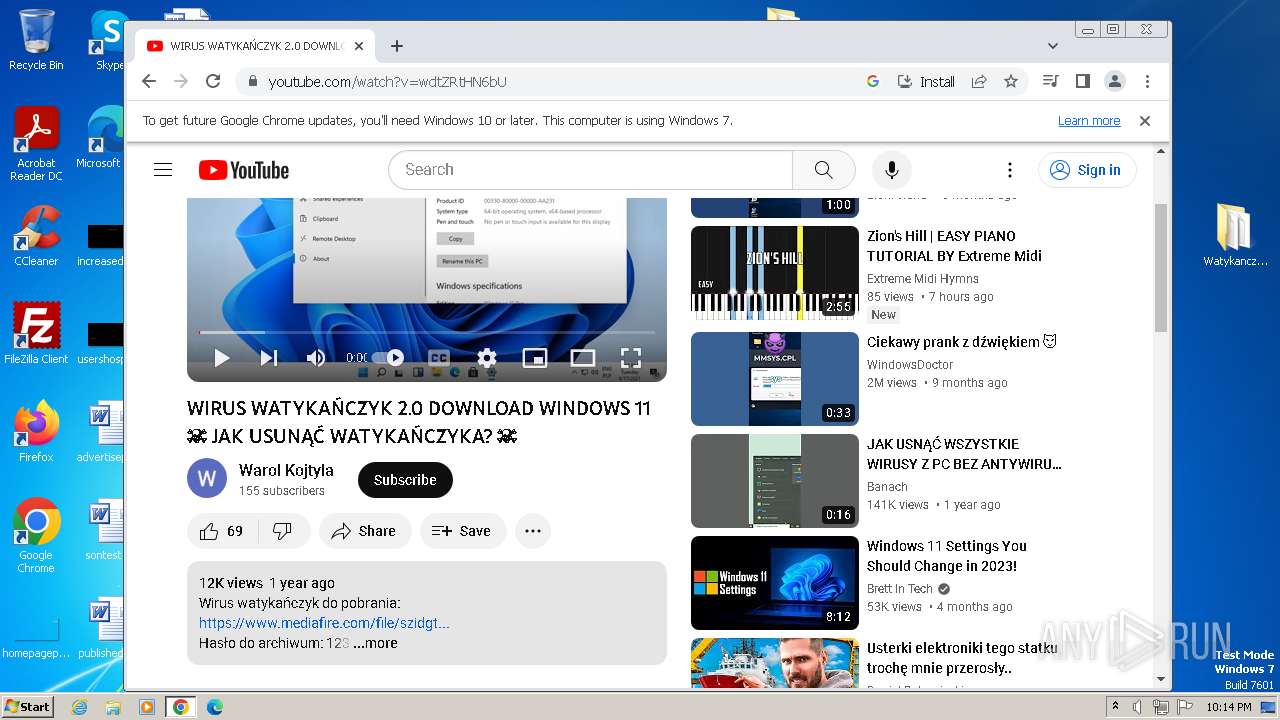Click the address bar URL
This screenshot has width=1280, height=720.
[x=388, y=82]
